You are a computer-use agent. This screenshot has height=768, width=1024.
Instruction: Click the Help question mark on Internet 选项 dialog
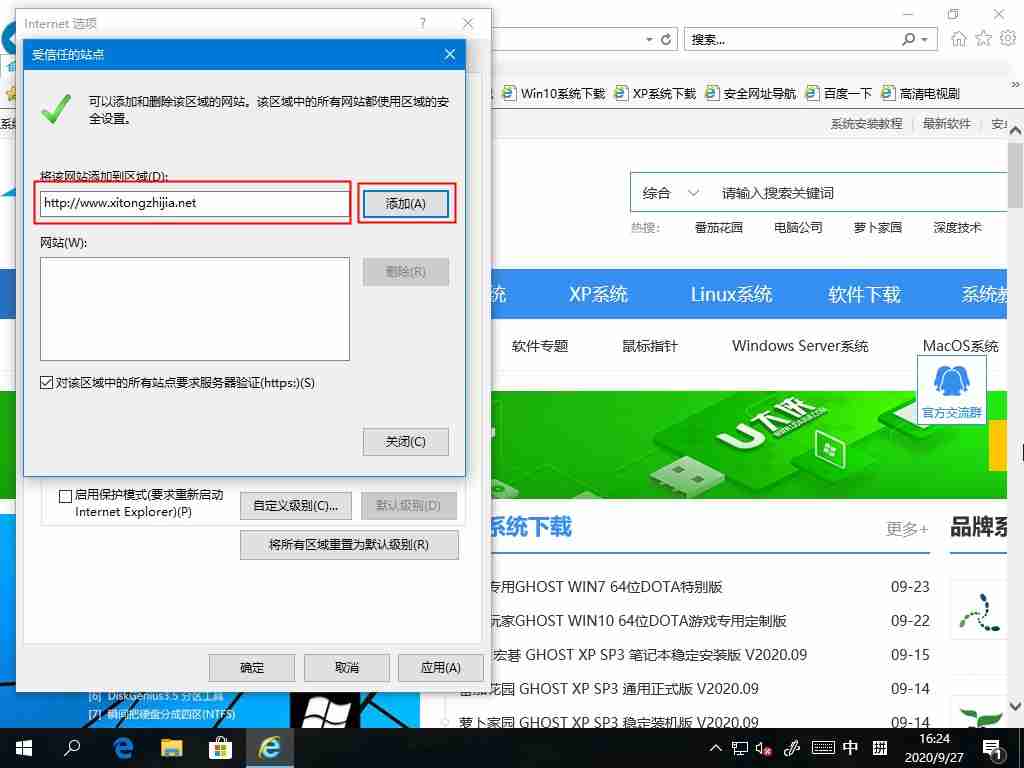click(421, 23)
